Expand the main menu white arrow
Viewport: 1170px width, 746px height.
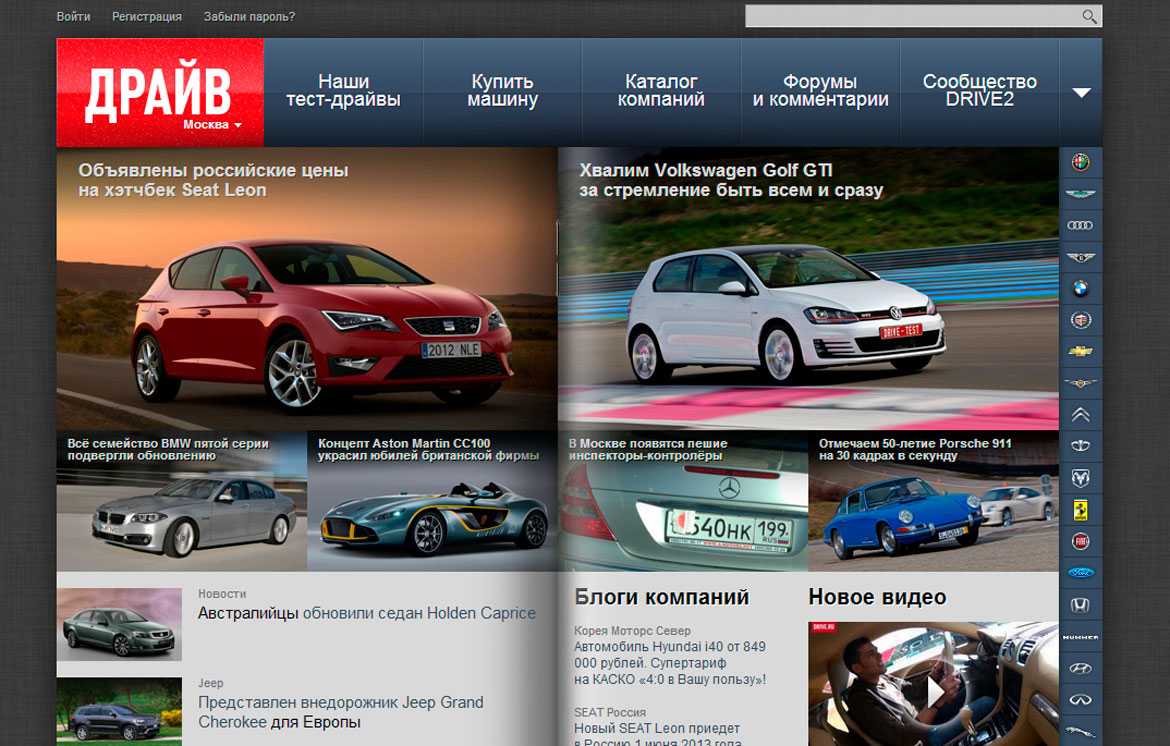pos(1081,93)
